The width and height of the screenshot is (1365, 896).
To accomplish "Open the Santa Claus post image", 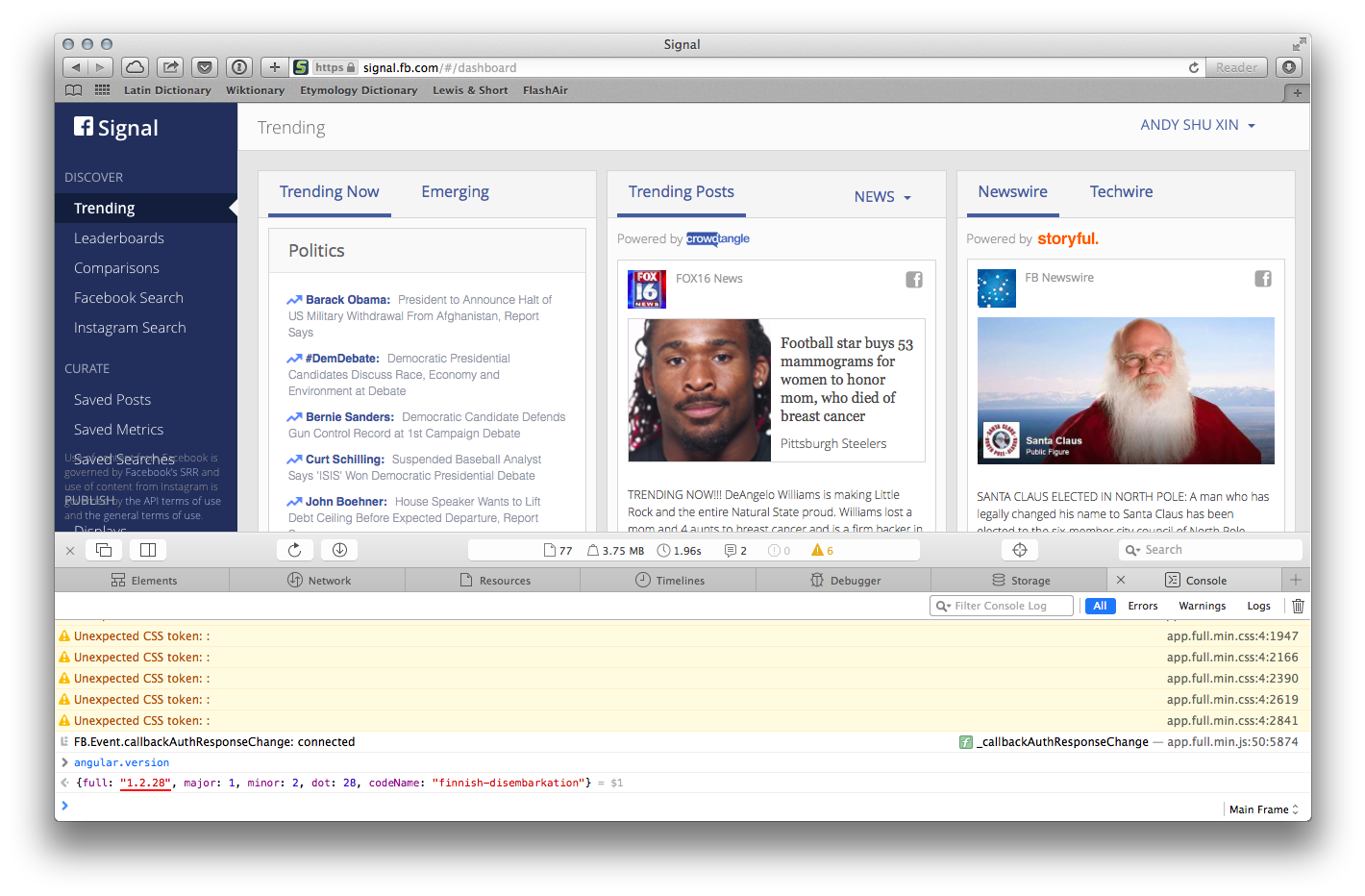I will click(x=1126, y=391).
